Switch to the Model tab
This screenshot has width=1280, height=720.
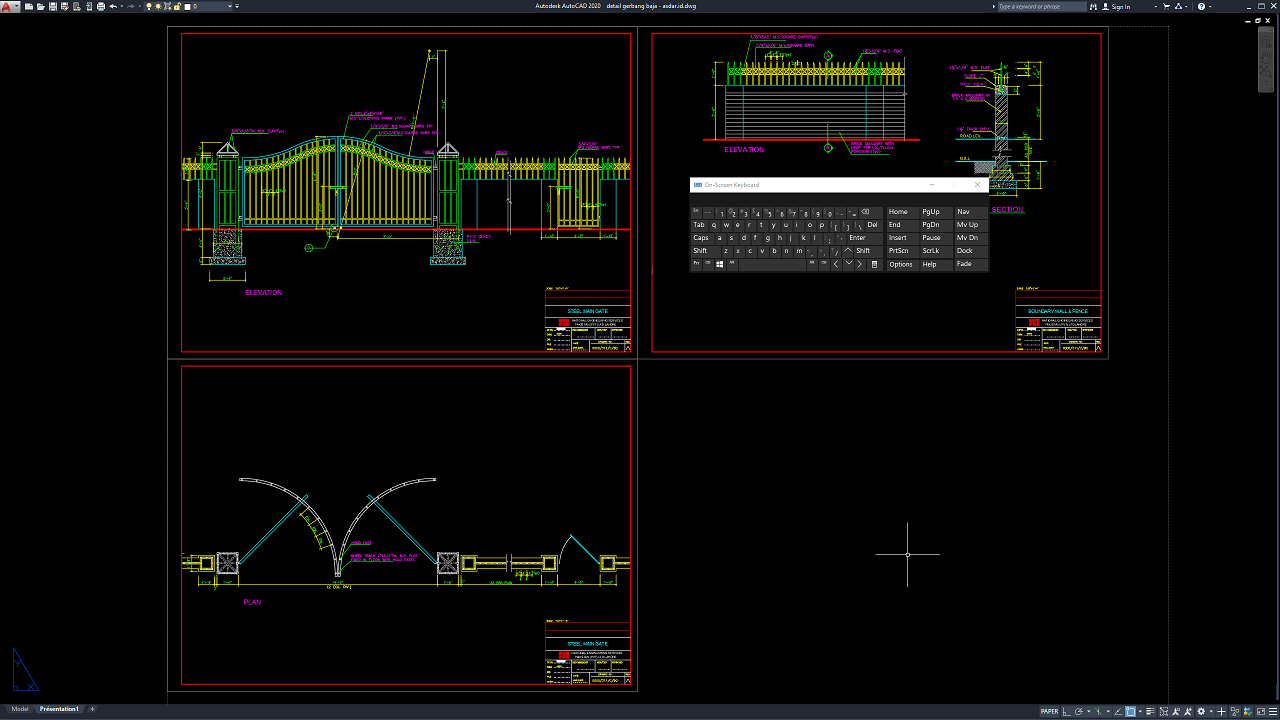pyautogui.click(x=20, y=709)
